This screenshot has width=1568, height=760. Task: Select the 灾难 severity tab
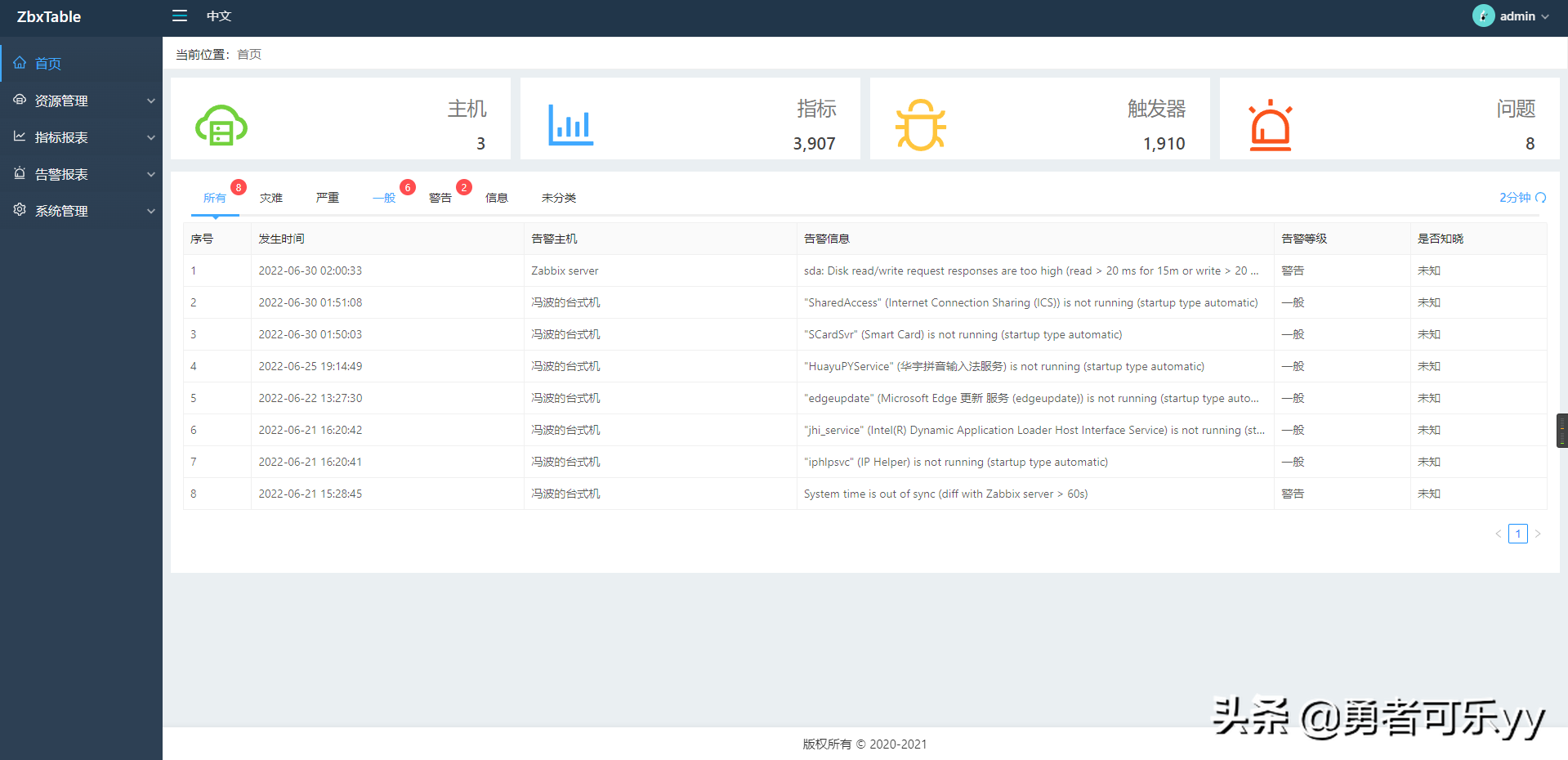point(270,197)
